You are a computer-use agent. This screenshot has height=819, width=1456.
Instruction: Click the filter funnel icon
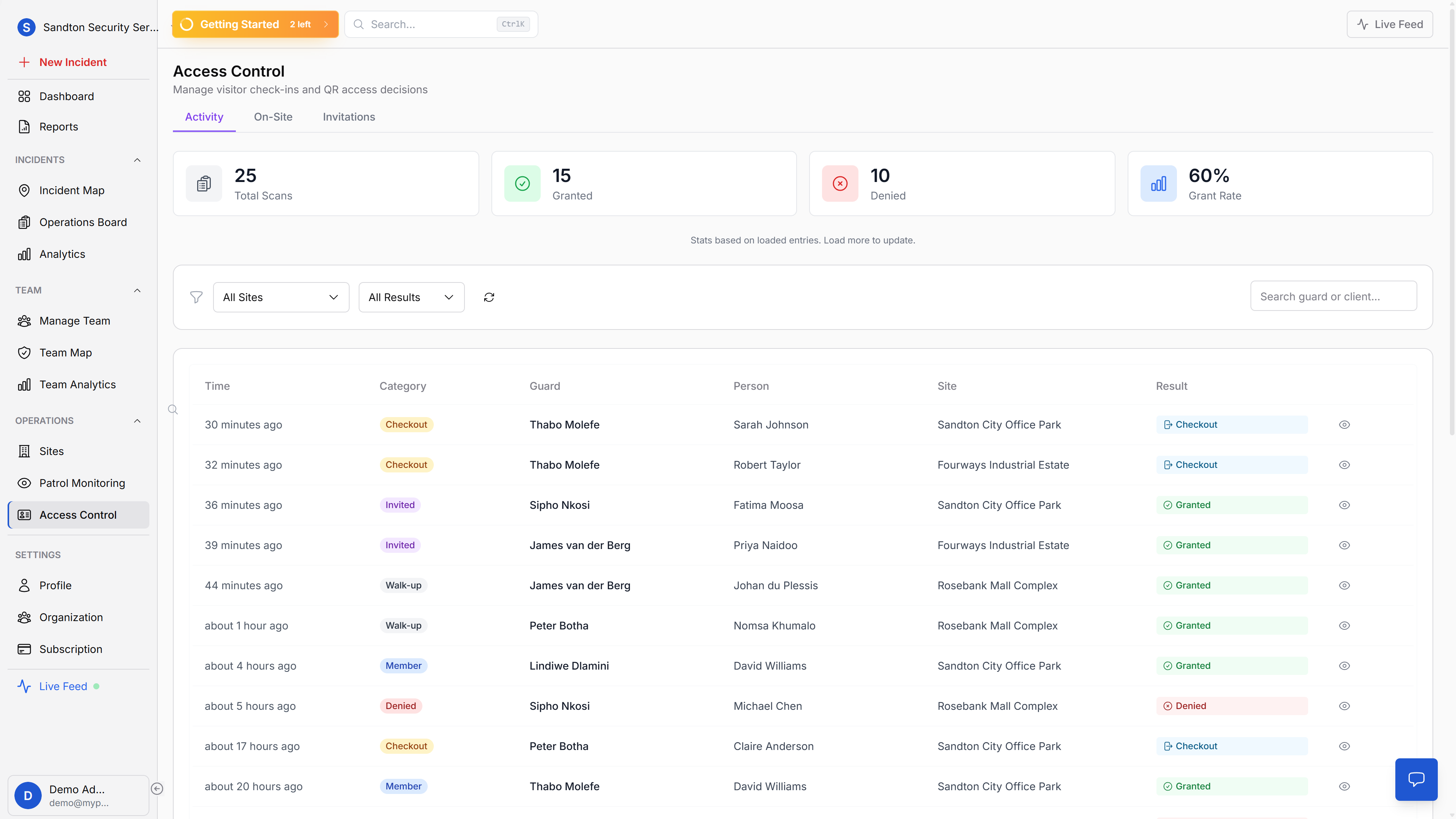coord(196,297)
